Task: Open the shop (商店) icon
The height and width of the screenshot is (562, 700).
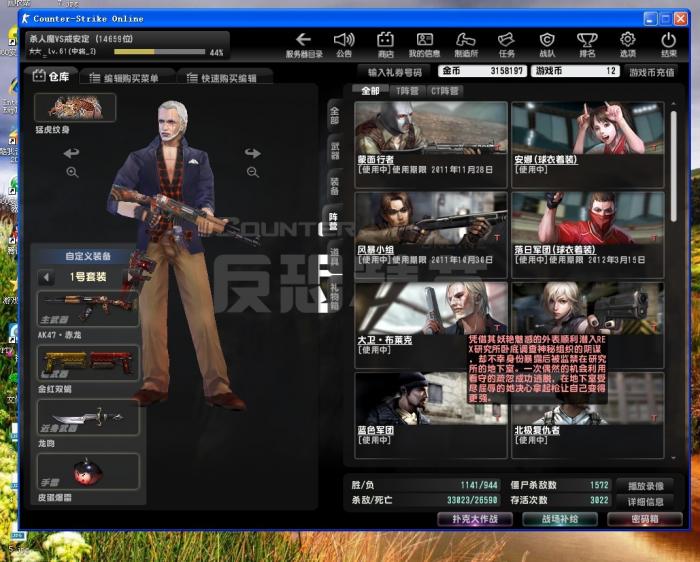Action: coord(385,45)
